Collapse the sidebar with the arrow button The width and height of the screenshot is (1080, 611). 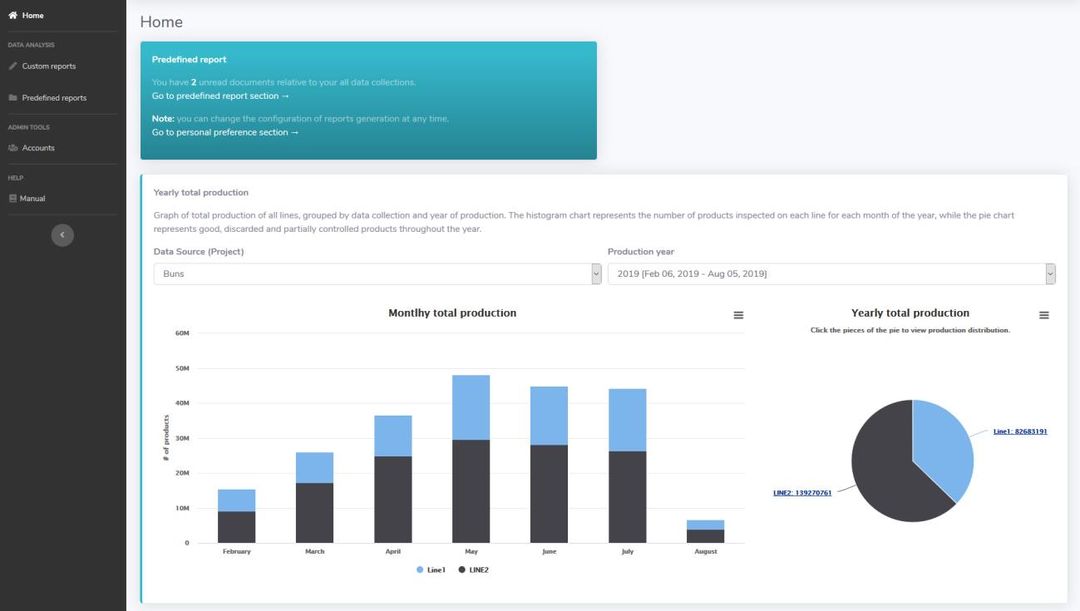pyautogui.click(x=62, y=234)
